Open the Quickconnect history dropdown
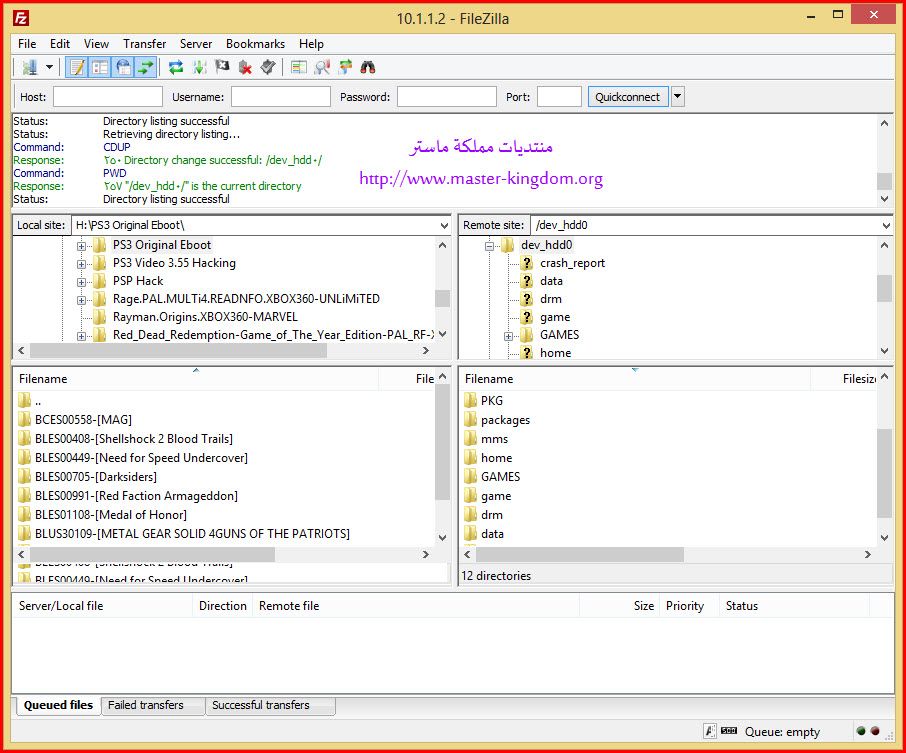The image size is (906, 753). pyautogui.click(x=678, y=97)
